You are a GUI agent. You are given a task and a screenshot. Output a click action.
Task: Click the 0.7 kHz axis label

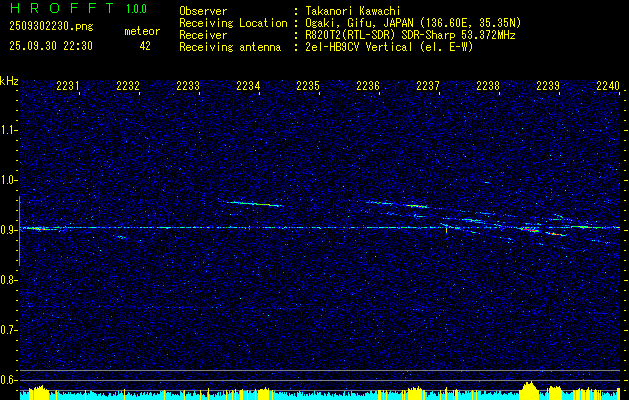point(8,330)
